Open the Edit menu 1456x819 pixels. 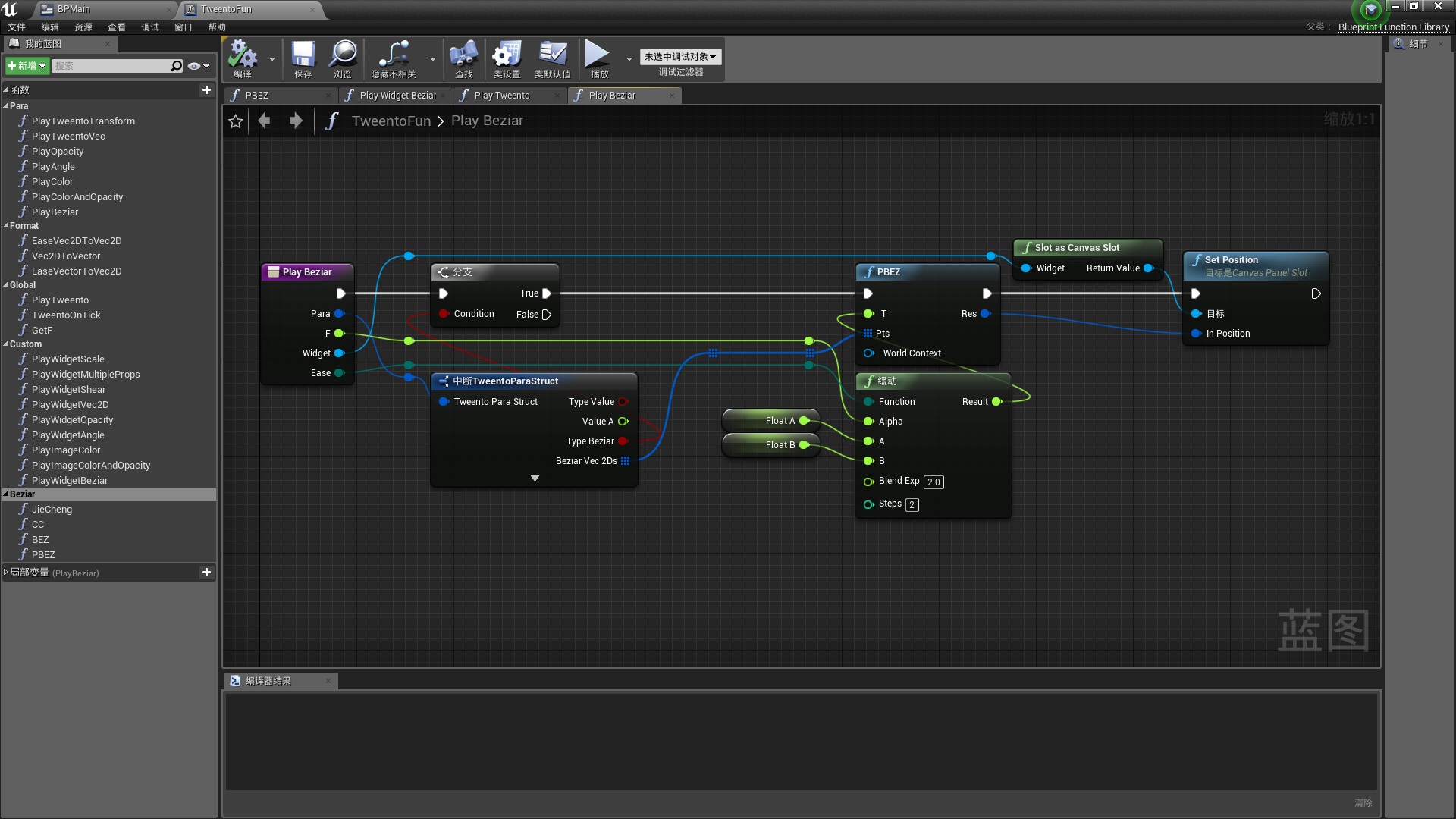(x=50, y=27)
